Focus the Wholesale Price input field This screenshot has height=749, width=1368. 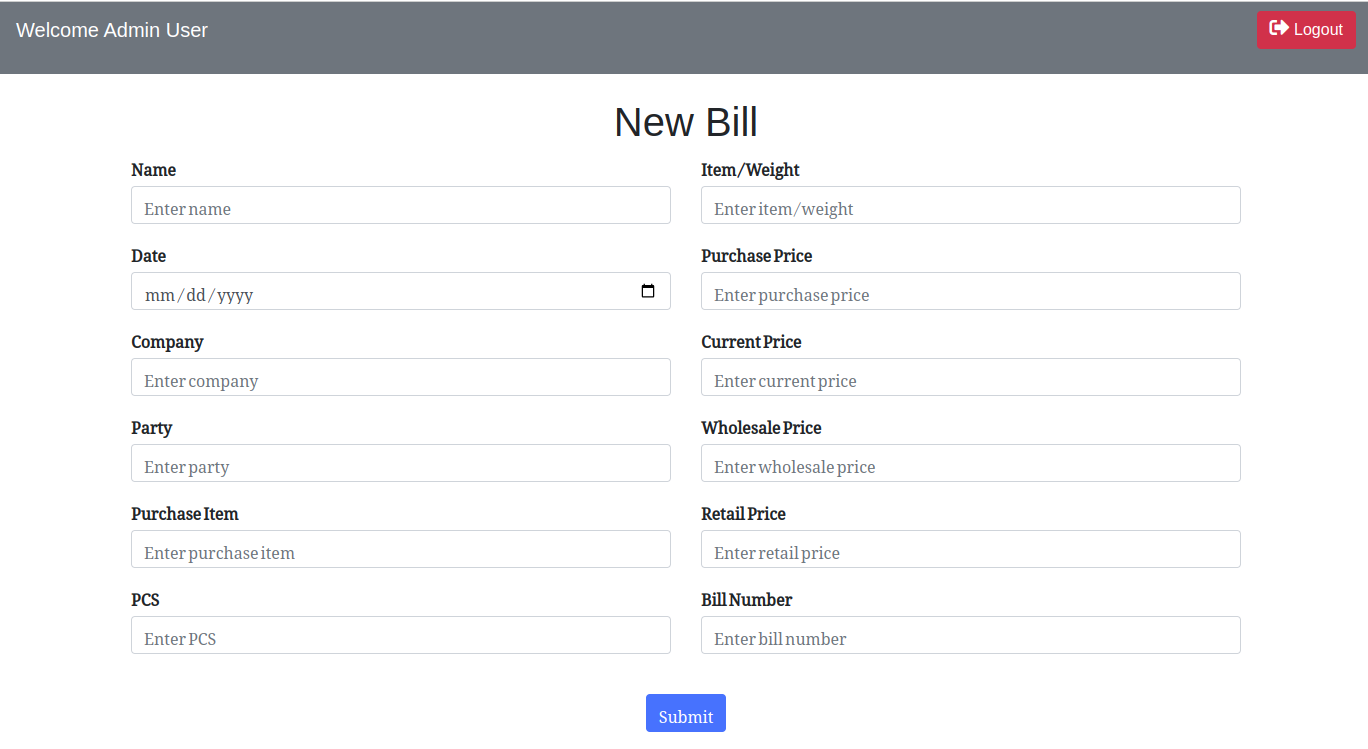(970, 464)
